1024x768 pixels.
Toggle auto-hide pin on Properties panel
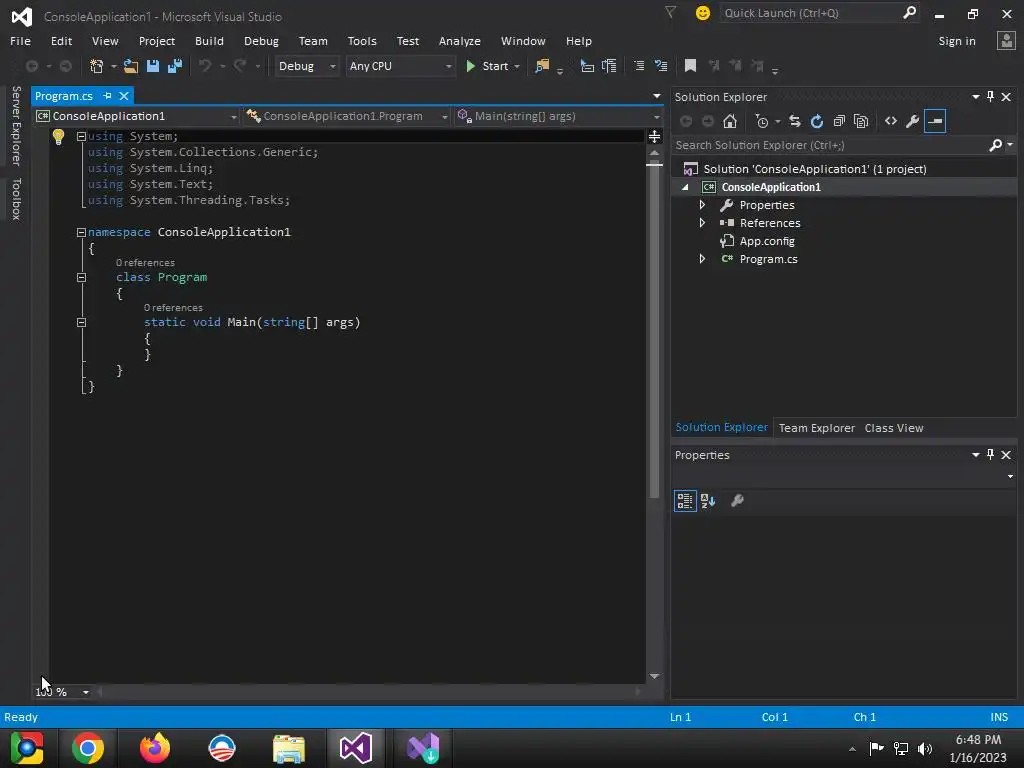pos(991,455)
